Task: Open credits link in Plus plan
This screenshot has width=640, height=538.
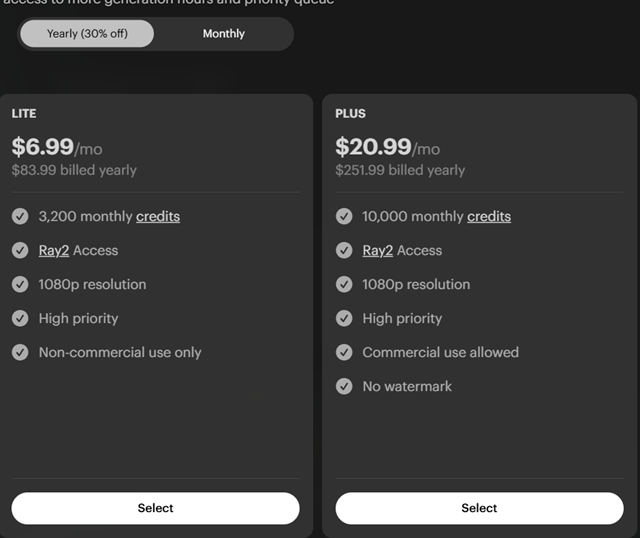Action: [489, 216]
